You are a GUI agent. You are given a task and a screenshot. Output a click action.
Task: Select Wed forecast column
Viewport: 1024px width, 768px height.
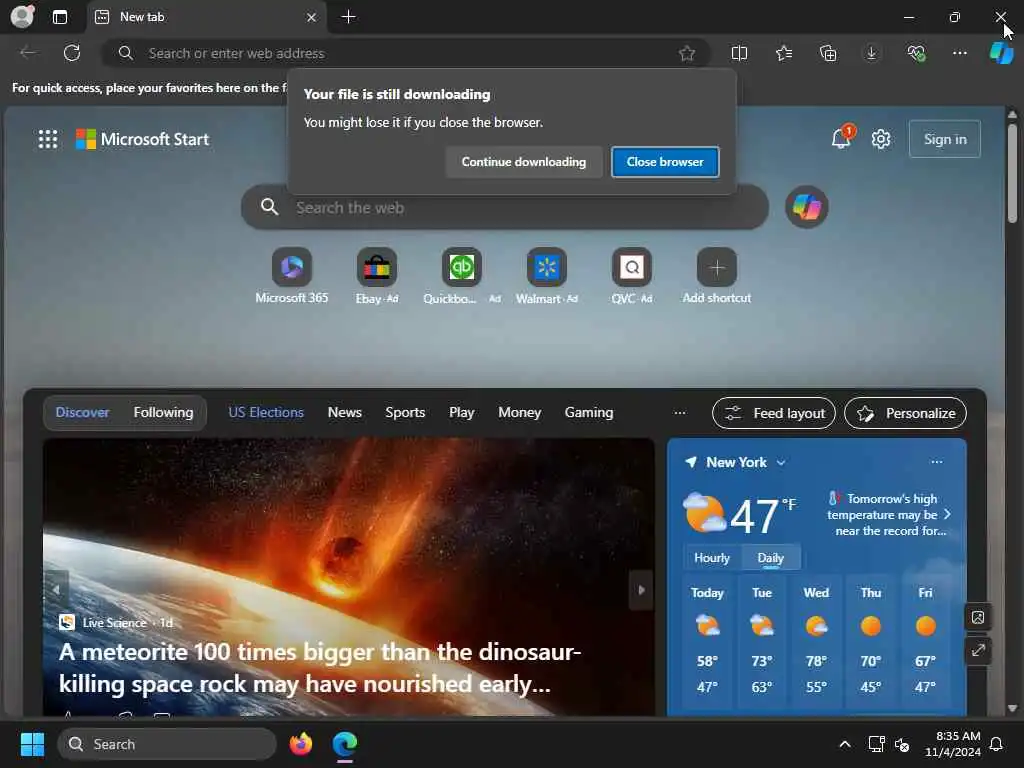pos(816,642)
